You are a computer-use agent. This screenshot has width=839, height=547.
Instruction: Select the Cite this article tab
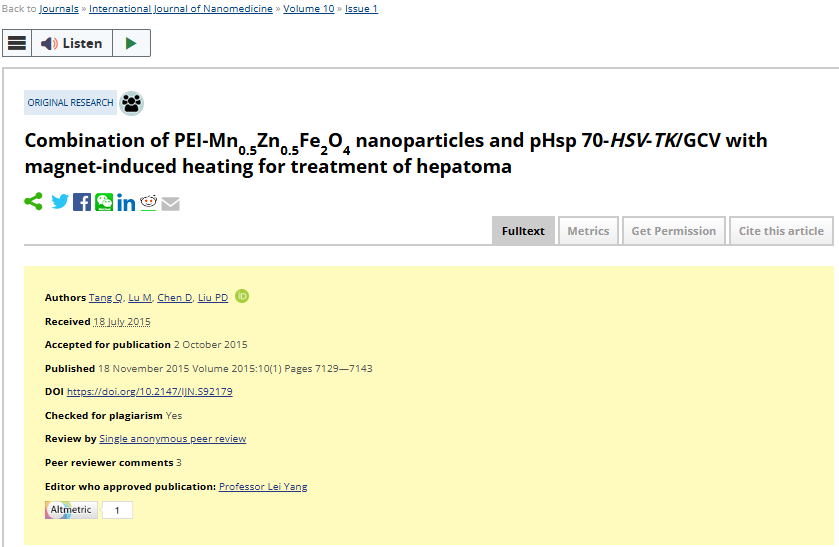[x=781, y=231]
